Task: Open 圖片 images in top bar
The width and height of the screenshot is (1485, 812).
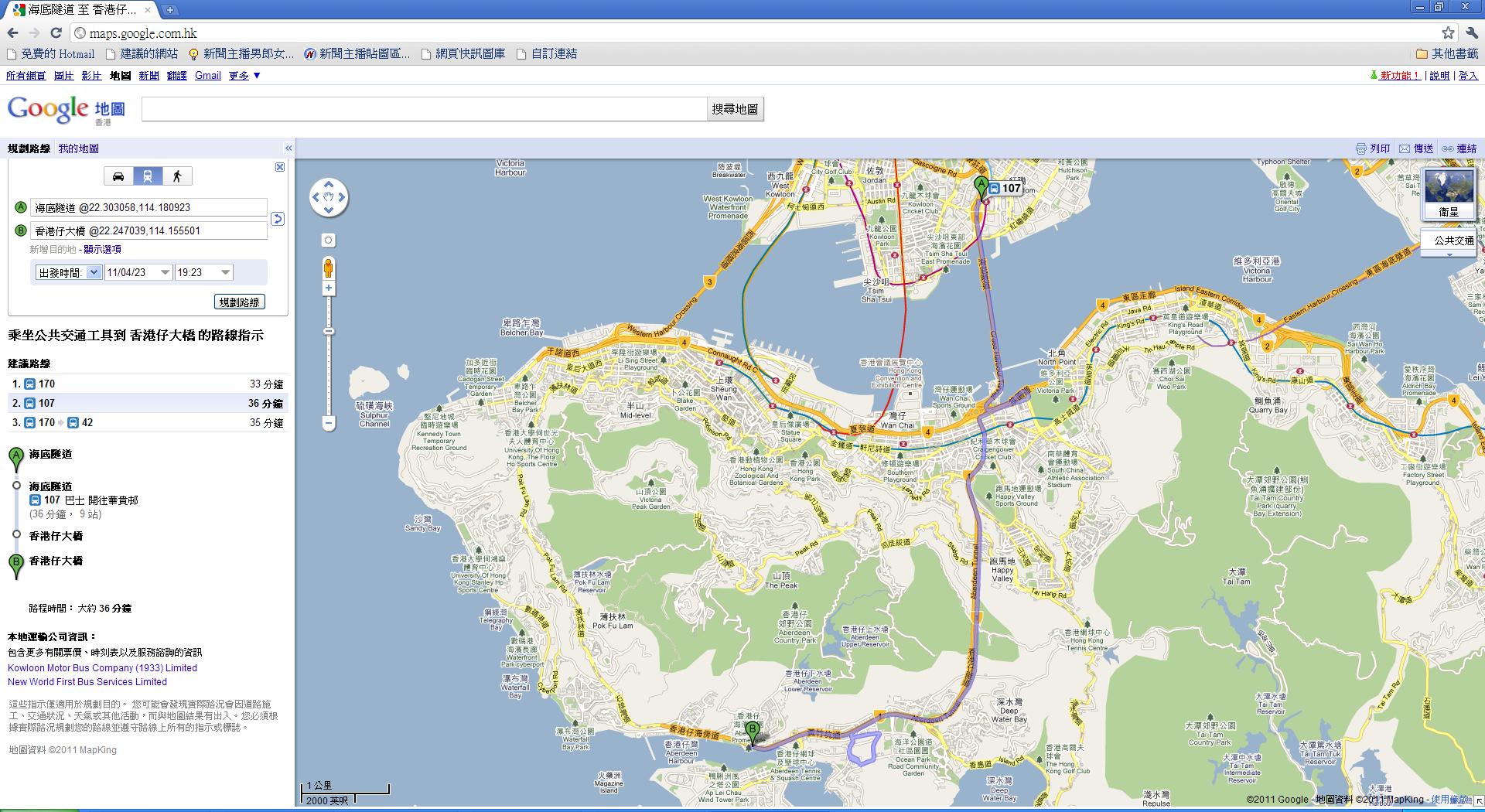Action: tap(63, 76)
